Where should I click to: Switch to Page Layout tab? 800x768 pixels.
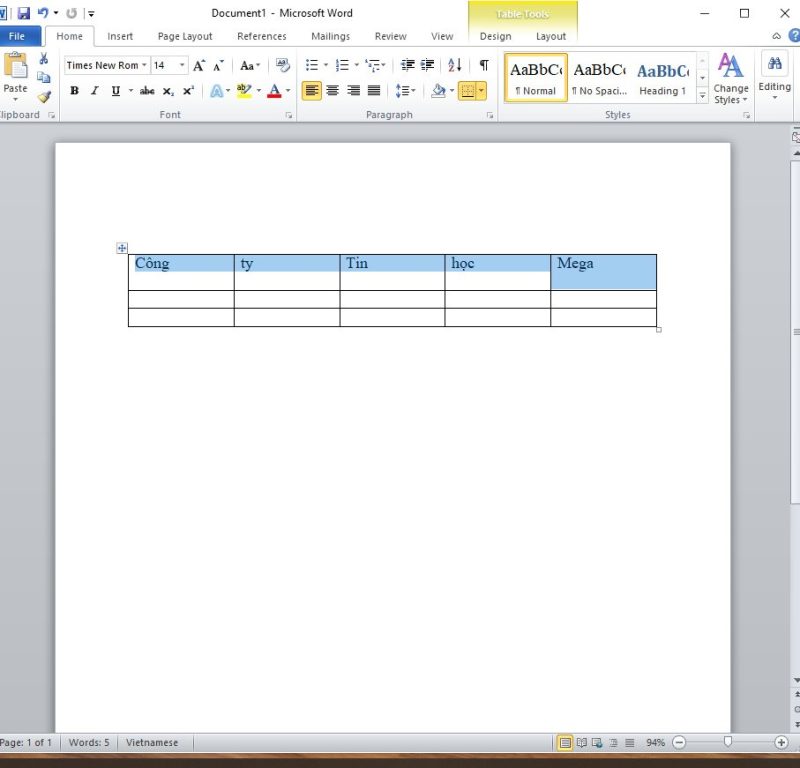click(185, 36)
